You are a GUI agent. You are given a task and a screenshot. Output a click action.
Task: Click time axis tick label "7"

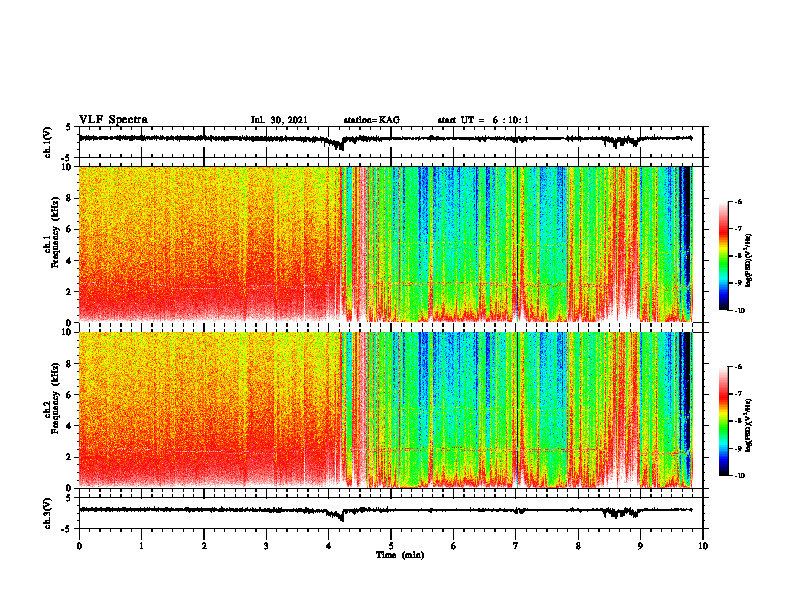pos(516,546)
